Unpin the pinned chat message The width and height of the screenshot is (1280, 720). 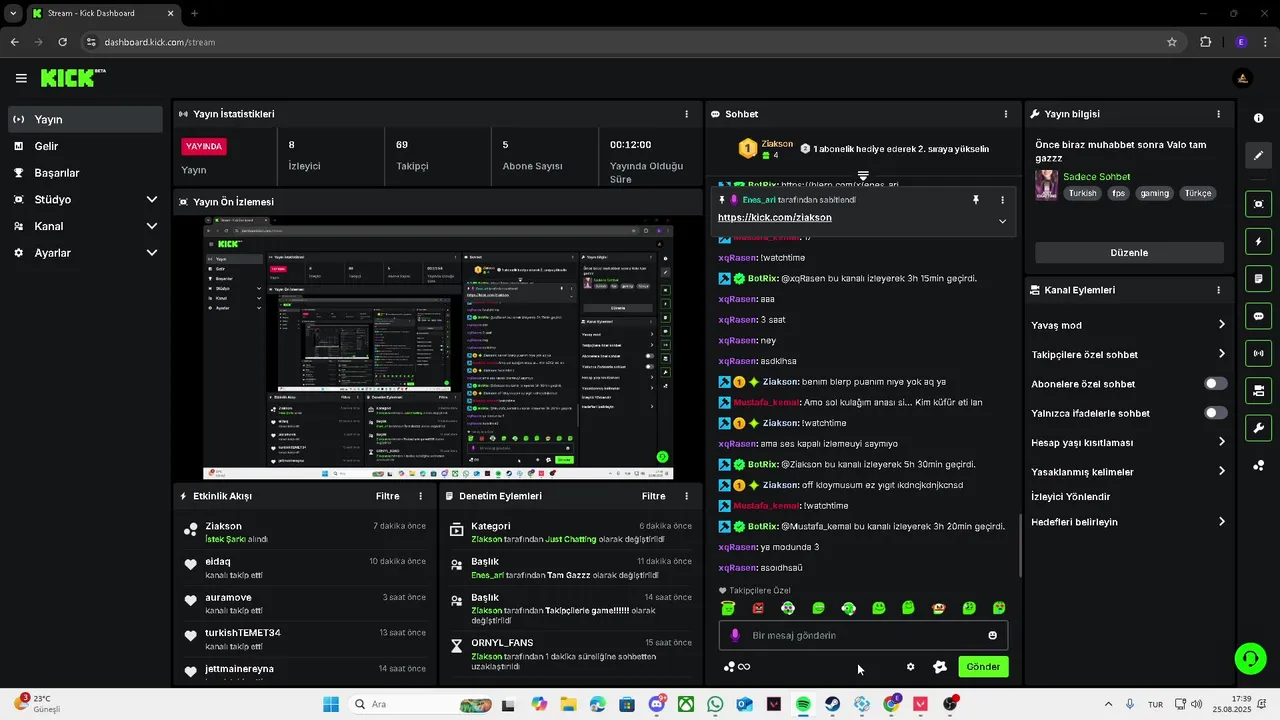tap(976, 200)
